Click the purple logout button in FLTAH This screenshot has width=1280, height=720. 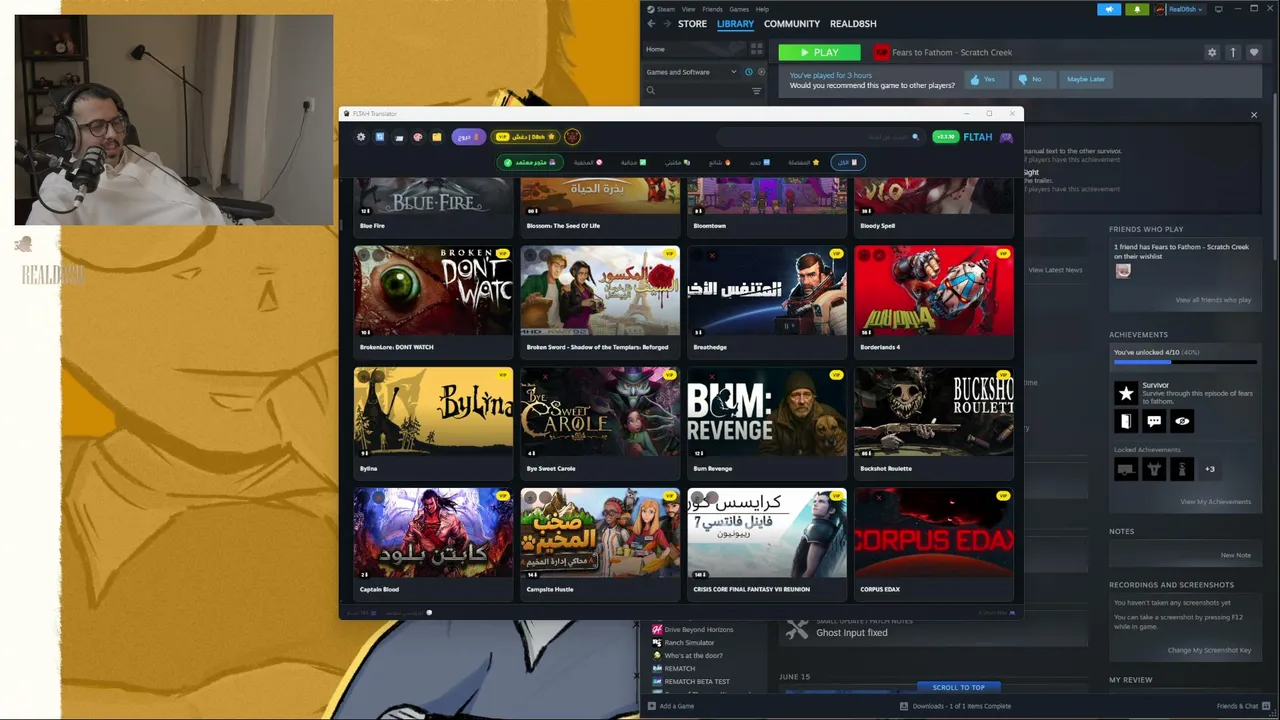[x=469, y=137]
